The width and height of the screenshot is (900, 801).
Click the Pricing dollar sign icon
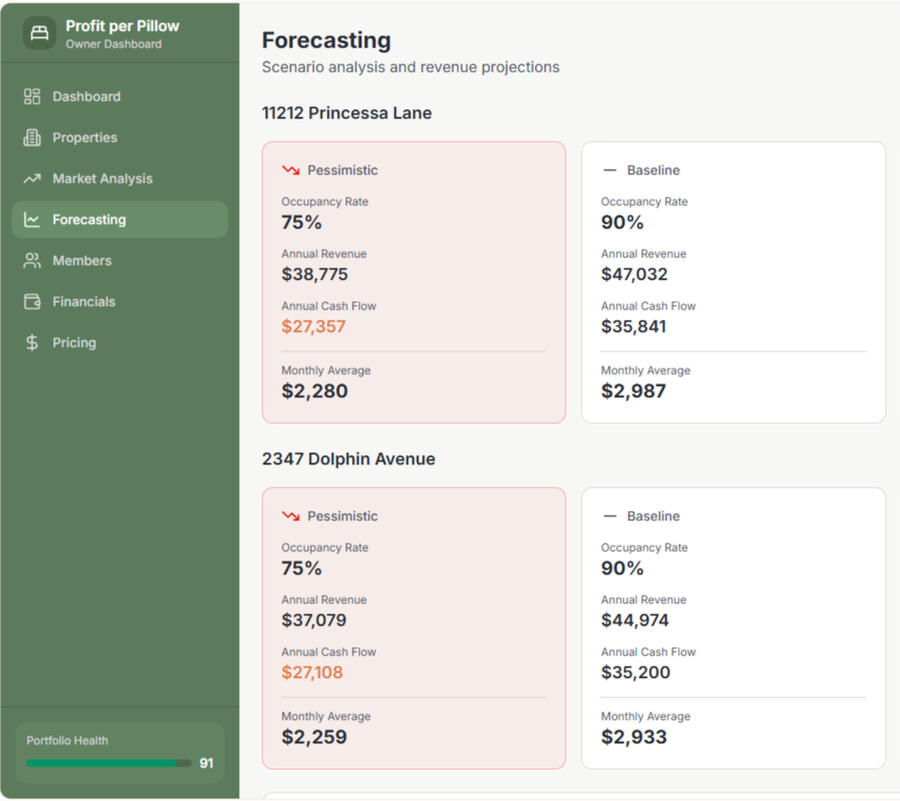(x=32, y=343)
